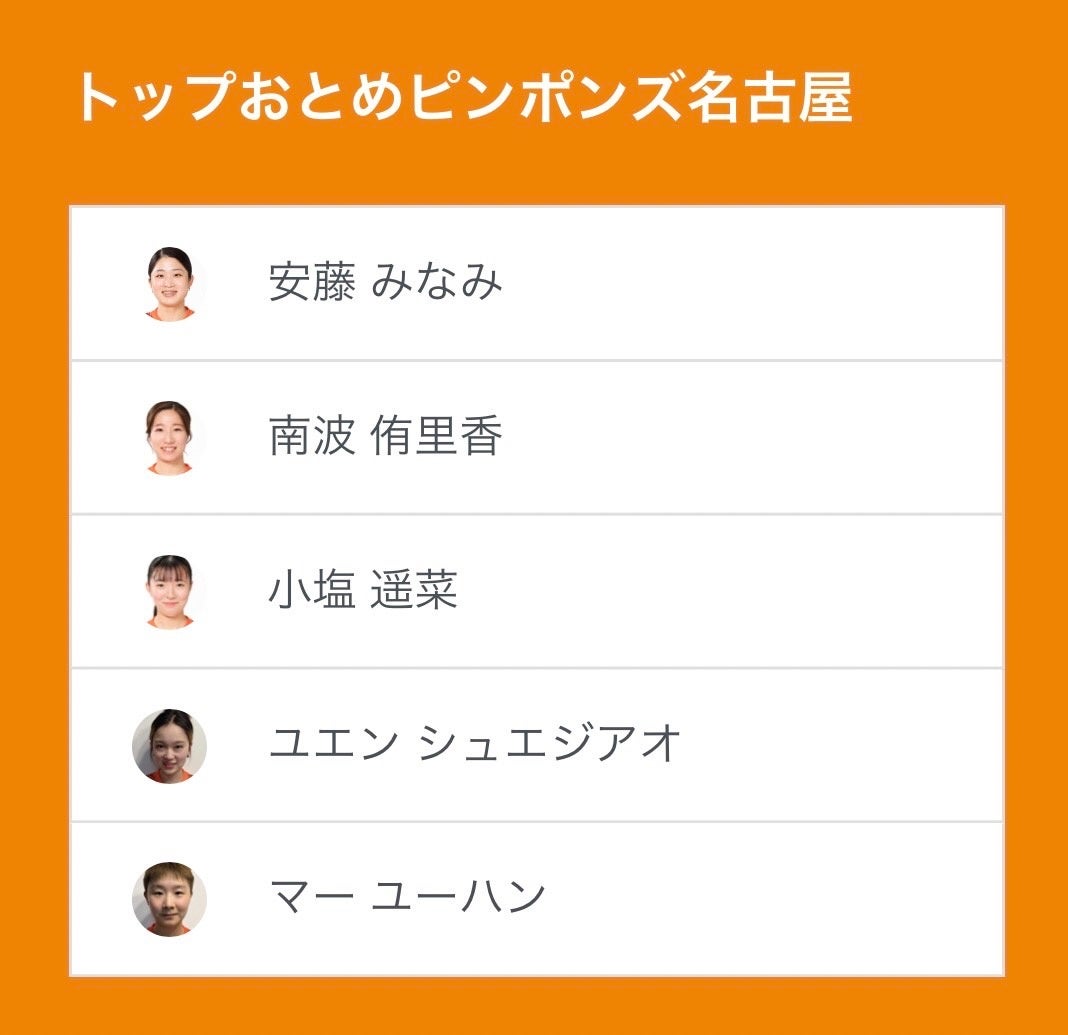Click the surname 安藤 in the first row
The height and width of the screenshot is (1035, 1068).
pyautogui.click(x=312, y=283)
